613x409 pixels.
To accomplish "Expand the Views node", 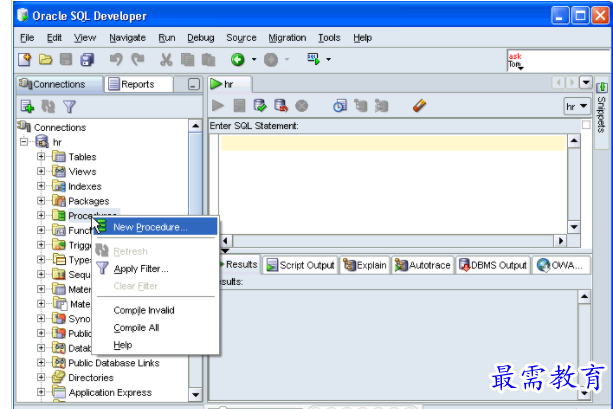I will point(41,171).
